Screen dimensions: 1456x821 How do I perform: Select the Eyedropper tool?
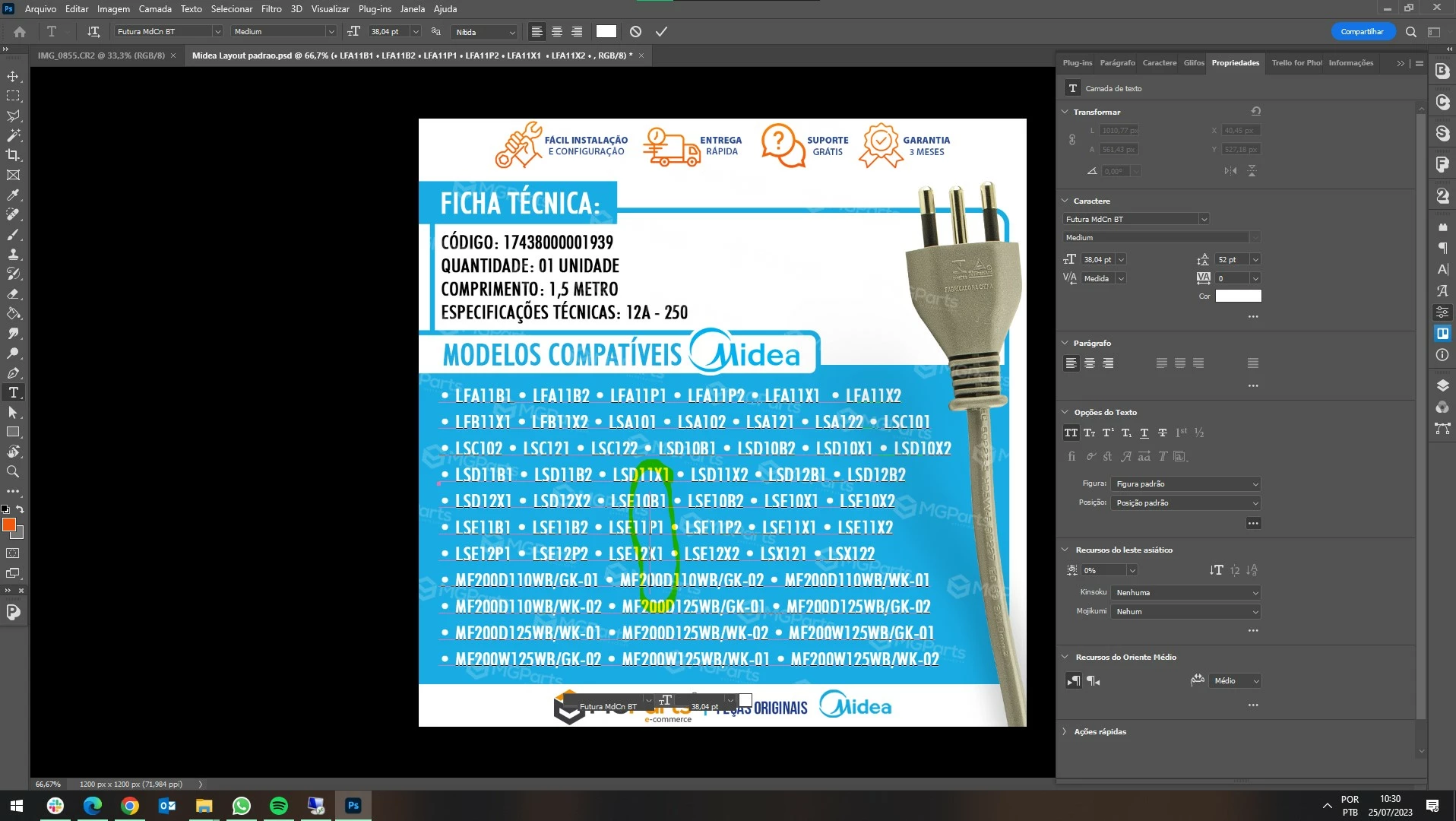point(13,195)
